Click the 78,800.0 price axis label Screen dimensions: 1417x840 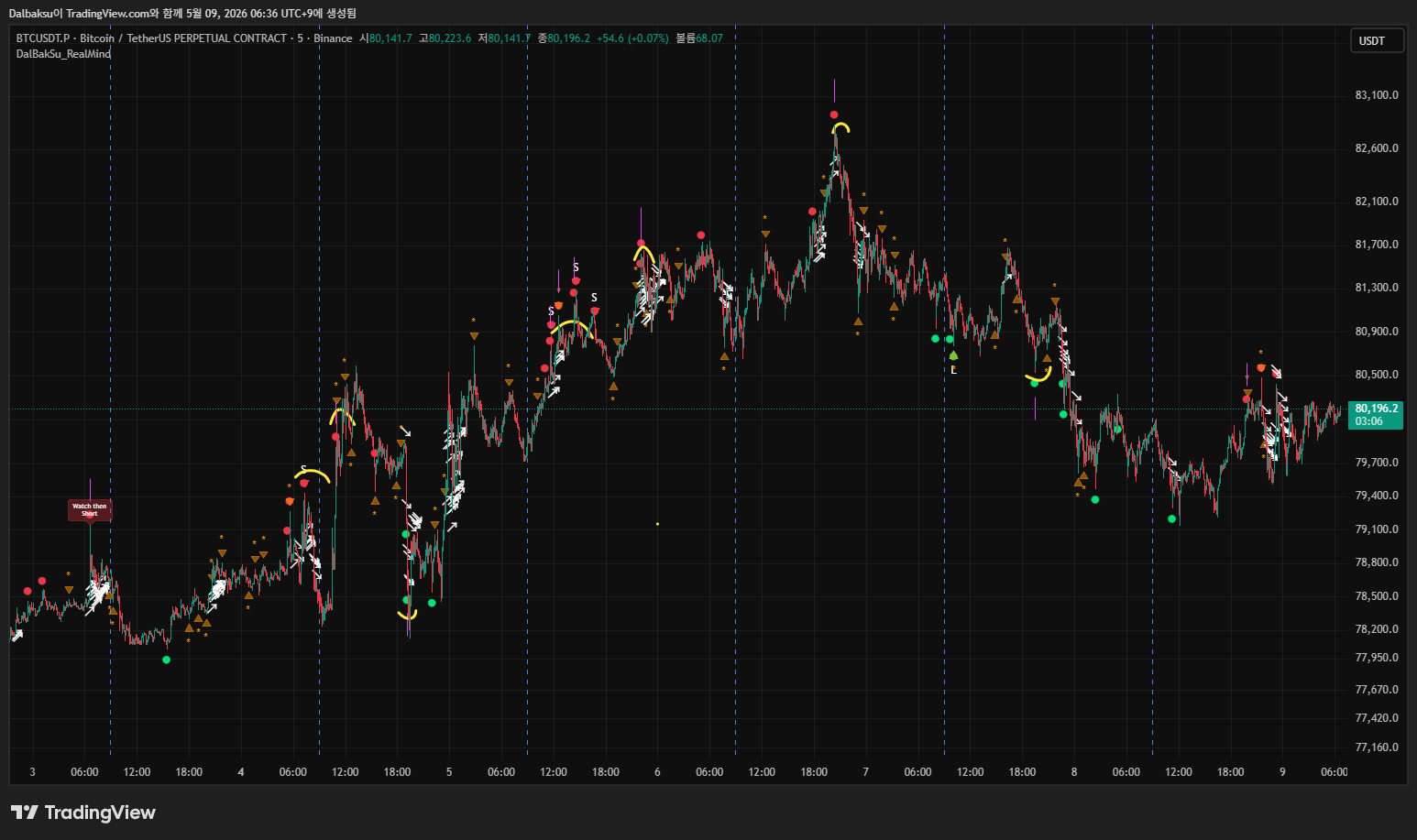point(1377,562)
